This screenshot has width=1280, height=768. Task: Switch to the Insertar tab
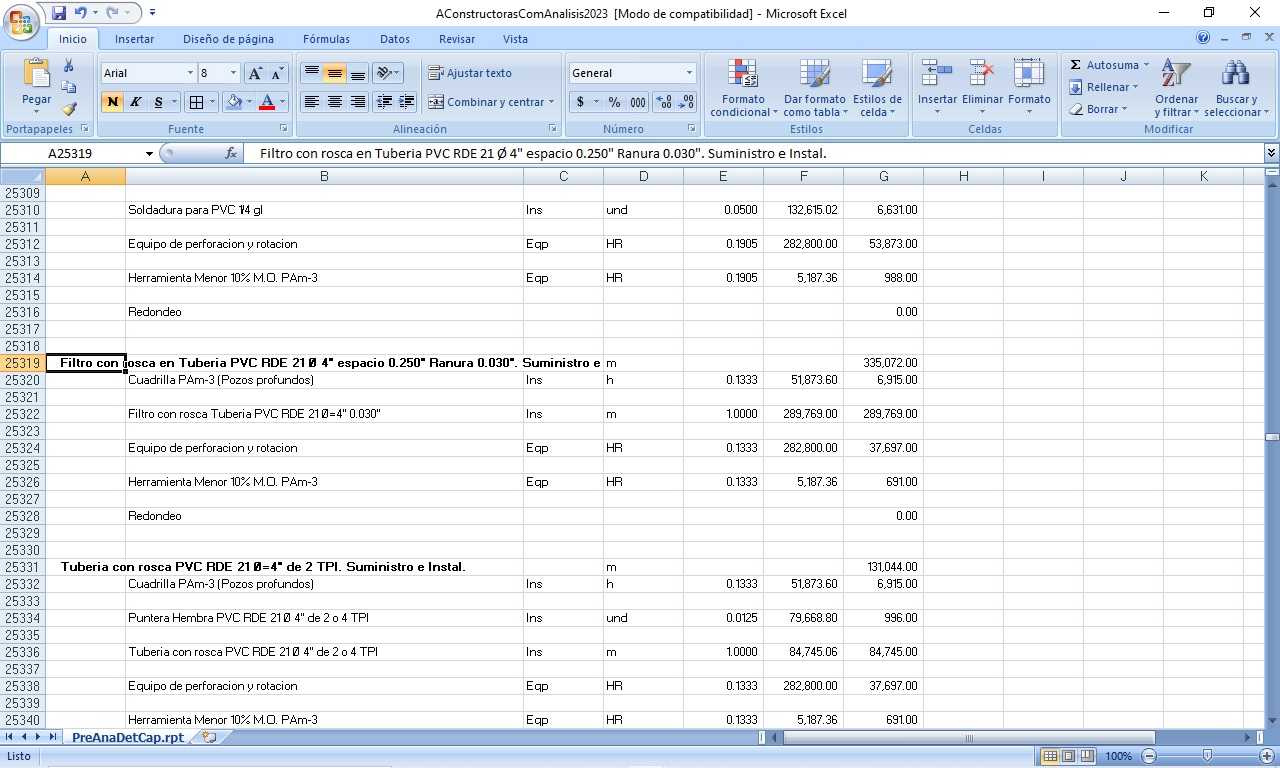tap(134, 39)
